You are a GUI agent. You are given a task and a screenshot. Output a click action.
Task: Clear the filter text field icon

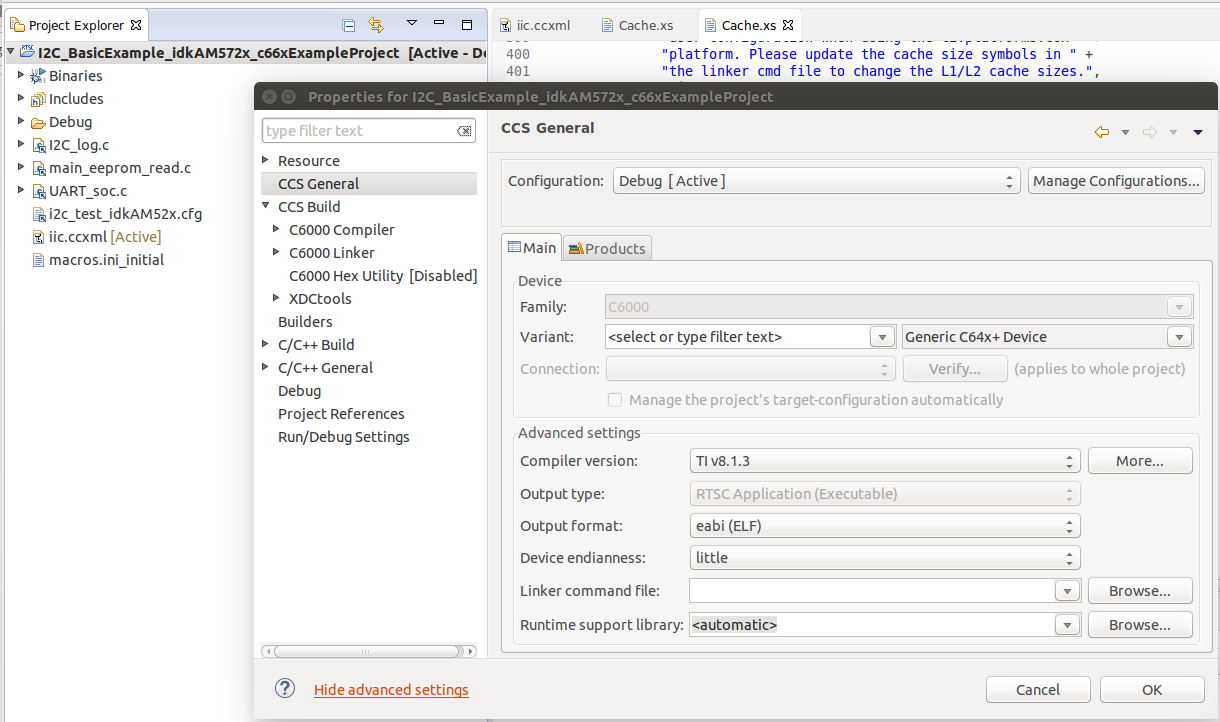point(464,131)
